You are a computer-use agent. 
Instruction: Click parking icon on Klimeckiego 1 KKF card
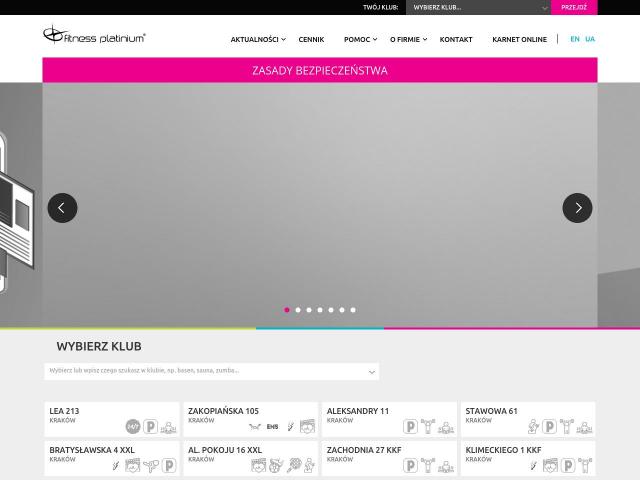tap(567, 465)
